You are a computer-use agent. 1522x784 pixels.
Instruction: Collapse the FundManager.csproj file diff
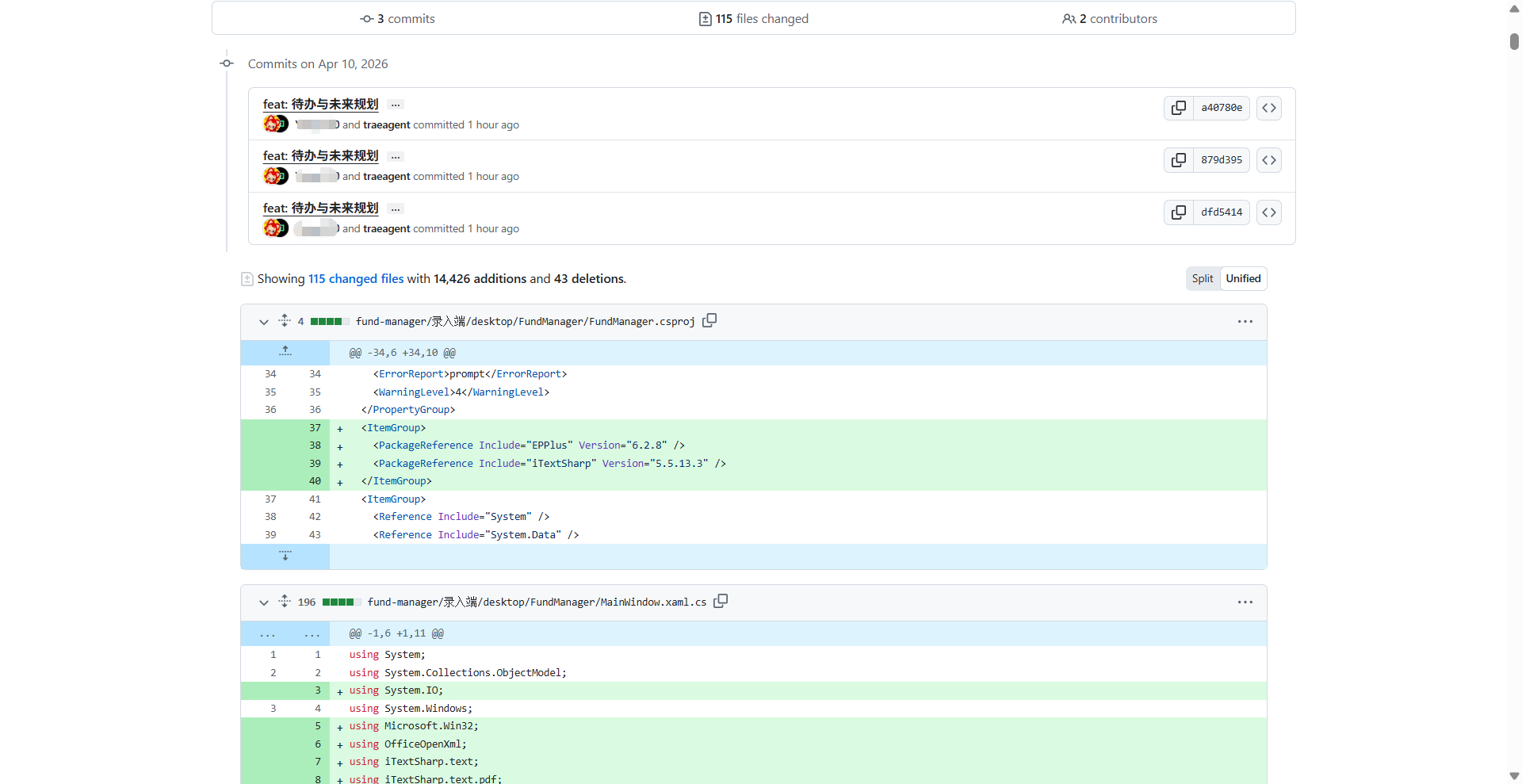pyautogui.click(x=264, y=322)
